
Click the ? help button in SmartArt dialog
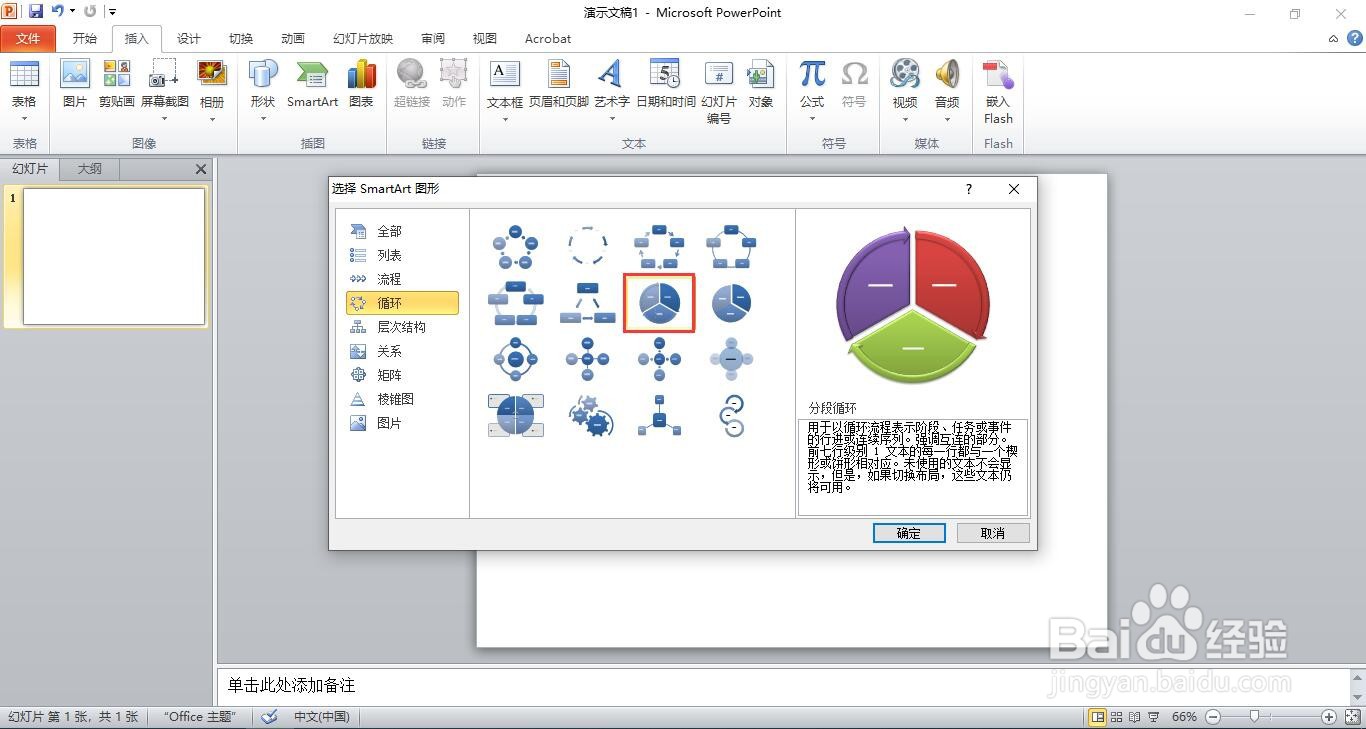pos(969,189)
